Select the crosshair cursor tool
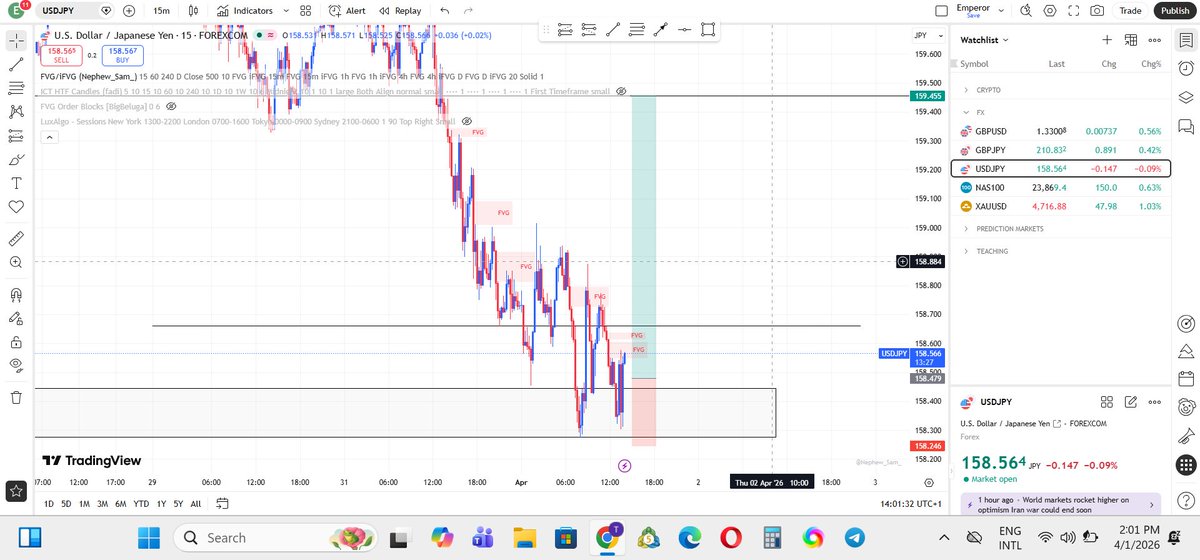This screenshot has width=1200, height=560. [x=16, y=41]
